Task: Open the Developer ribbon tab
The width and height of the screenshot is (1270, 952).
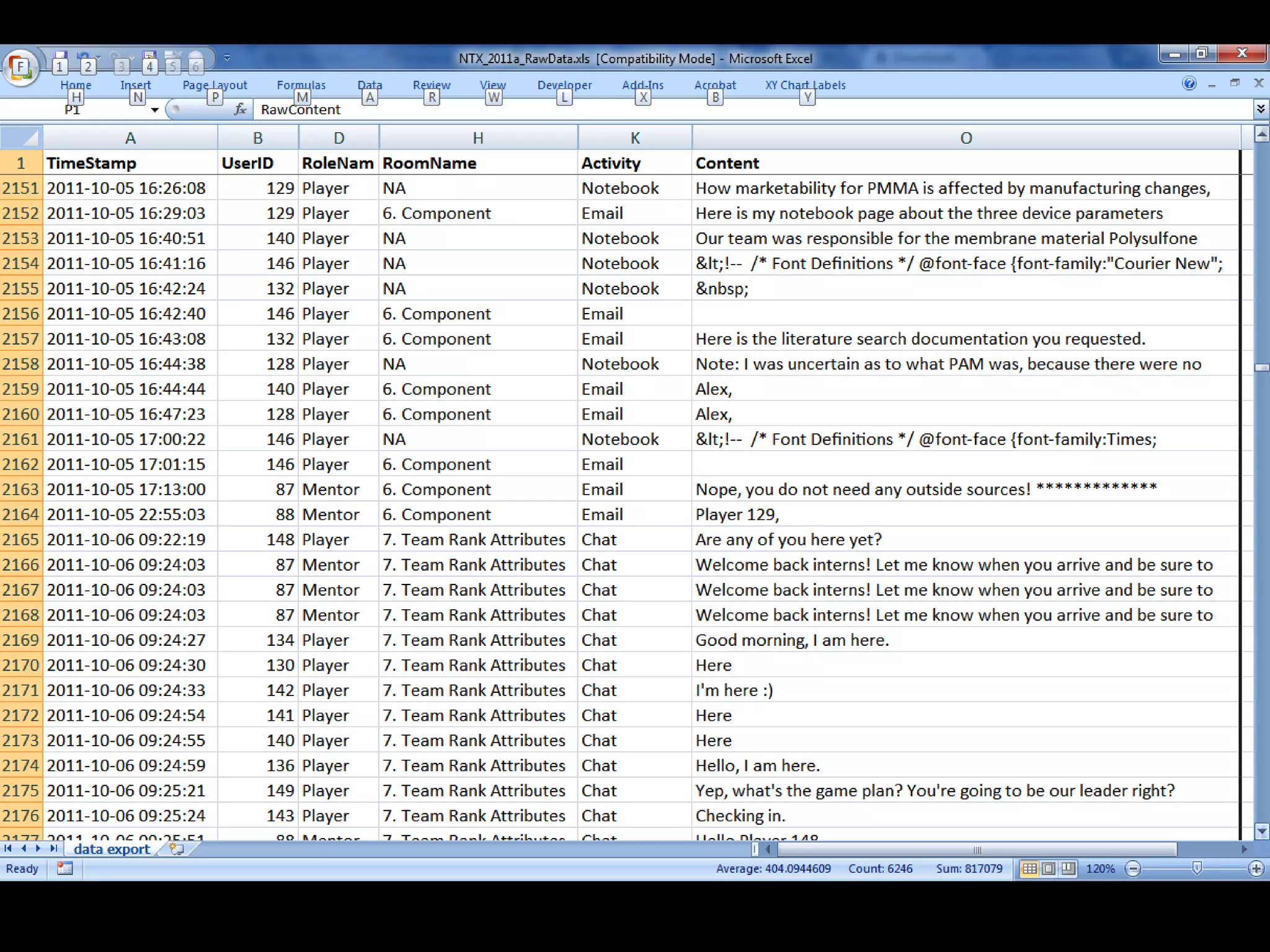Action: (x=564, y=85)
